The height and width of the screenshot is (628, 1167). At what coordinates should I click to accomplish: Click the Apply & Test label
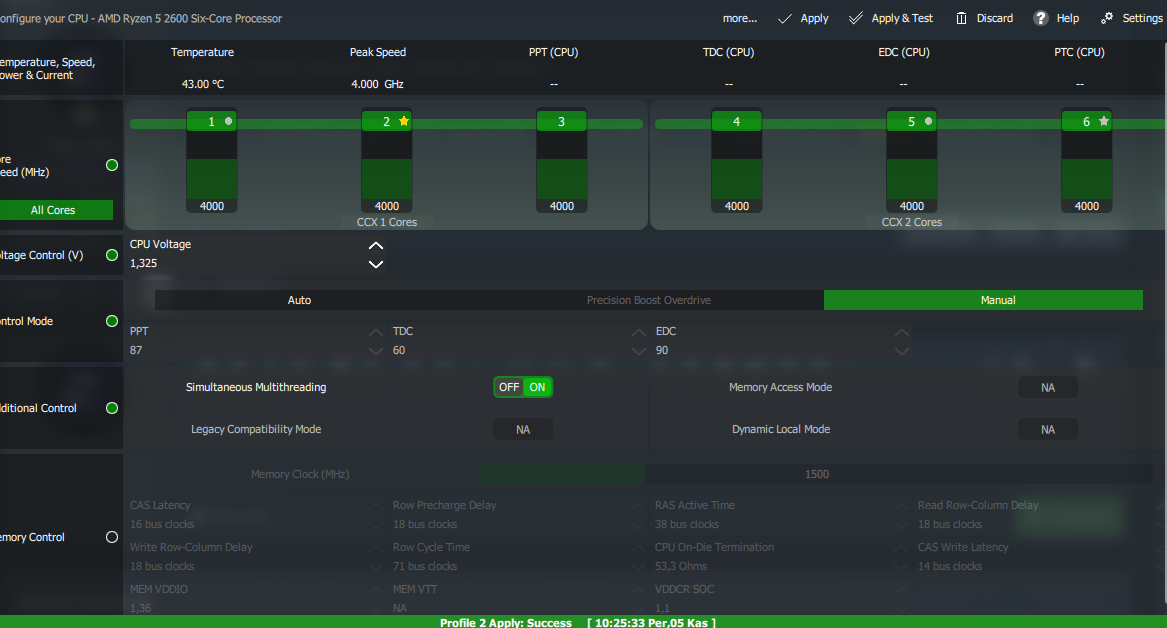tap(902, 19)
